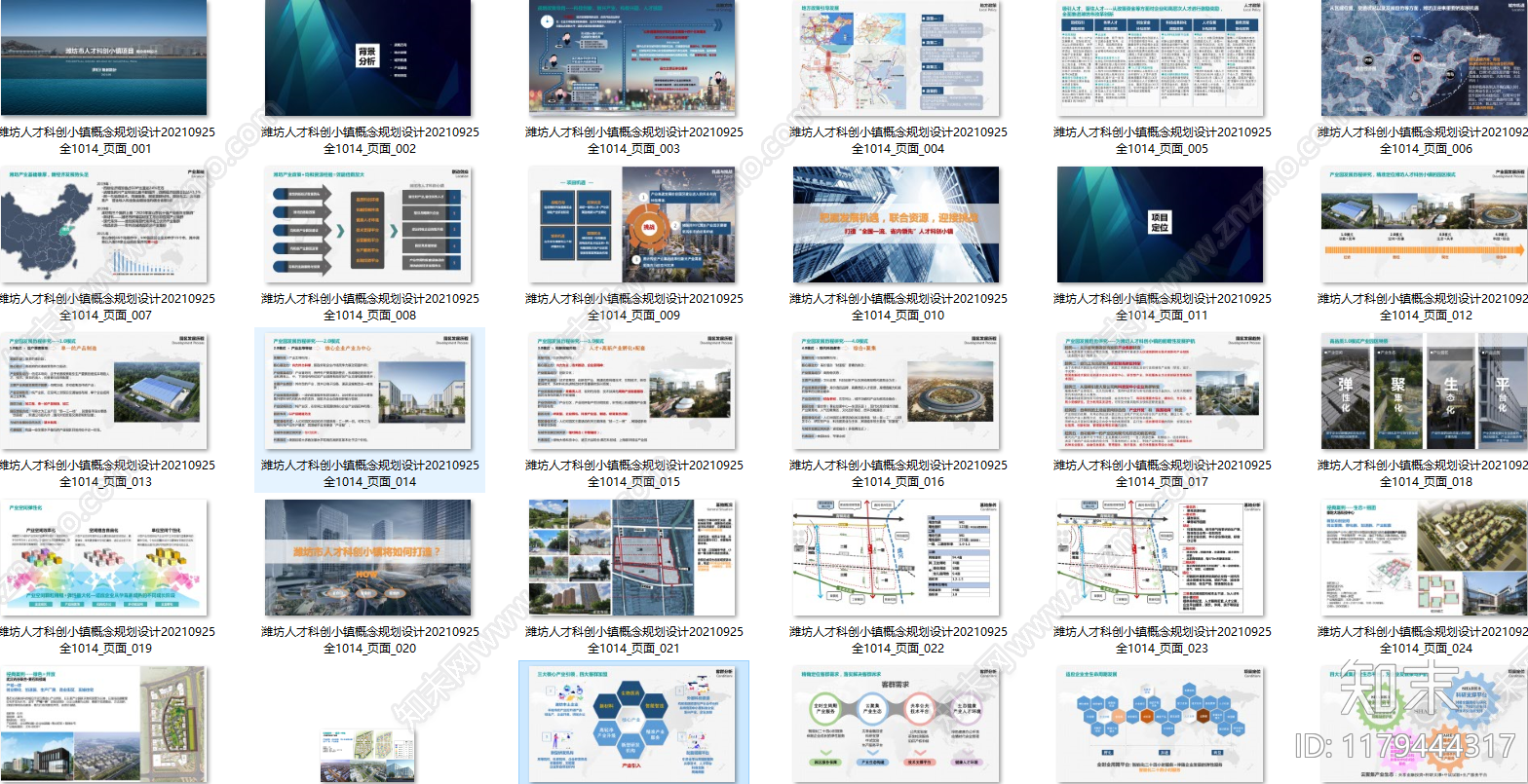Click file name ending 全1014_页面_005
The width and height of the screenshot is (1528, 784).
tap(1162, 140)
